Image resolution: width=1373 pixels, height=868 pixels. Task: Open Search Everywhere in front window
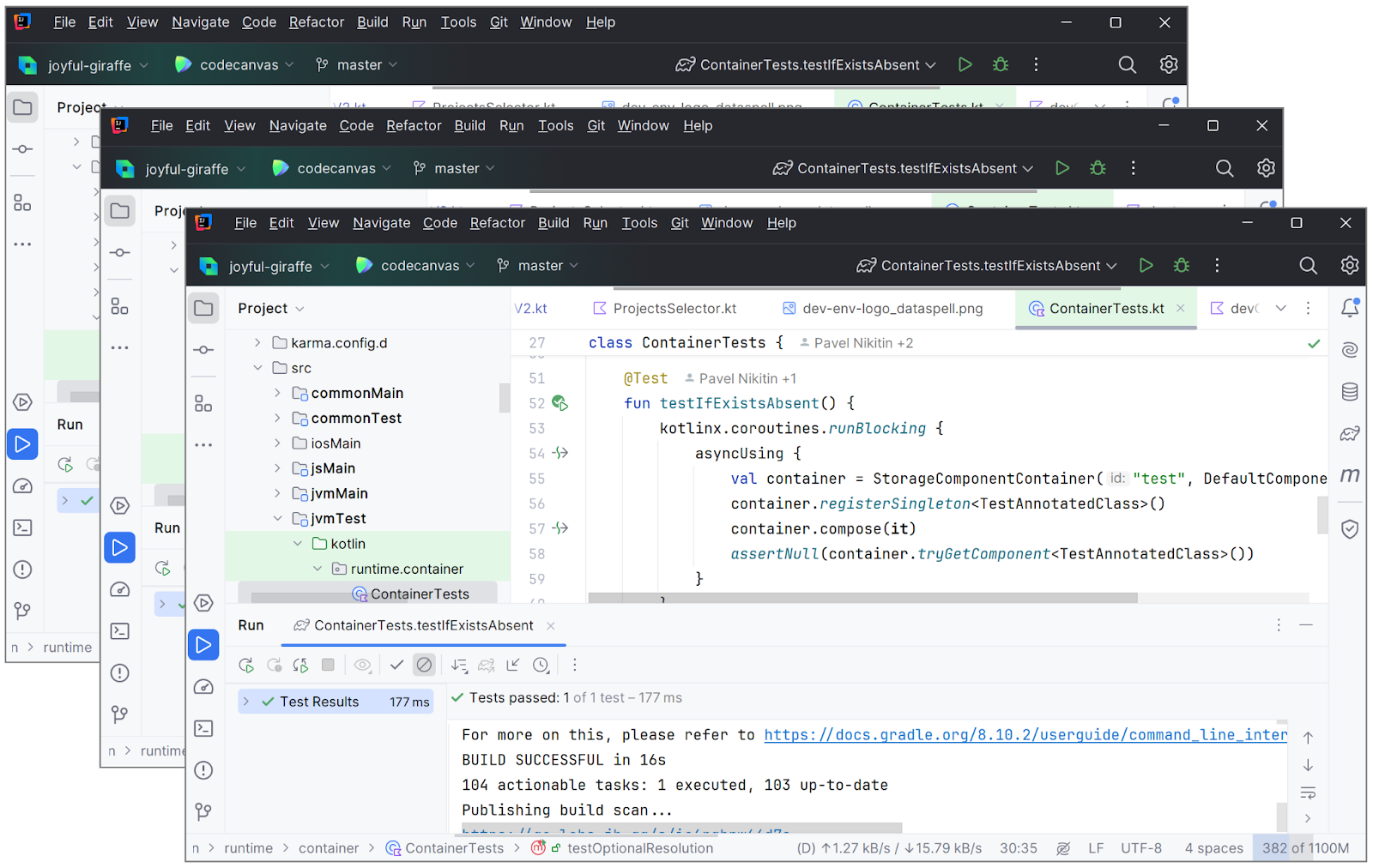[x=1308, y=266]
